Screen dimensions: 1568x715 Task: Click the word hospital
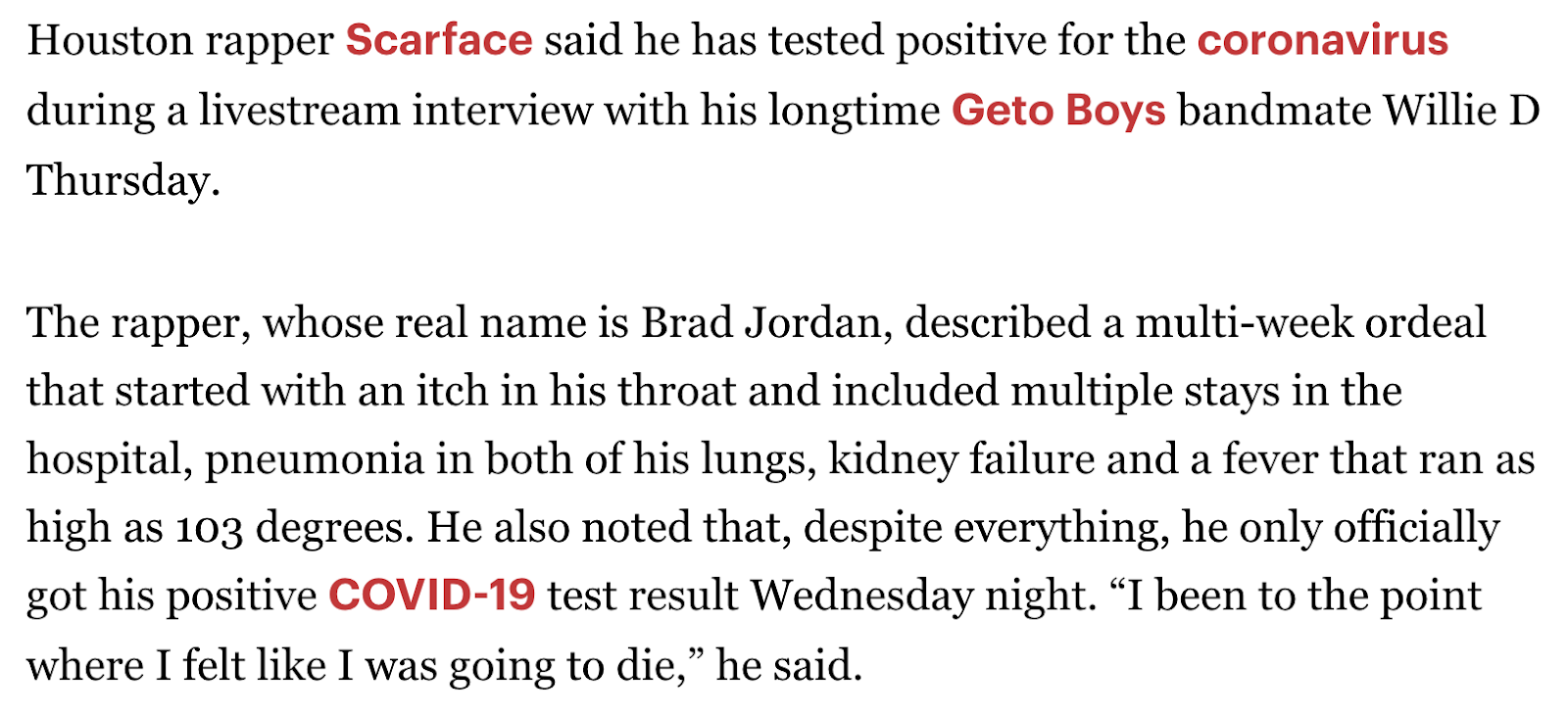108,460
